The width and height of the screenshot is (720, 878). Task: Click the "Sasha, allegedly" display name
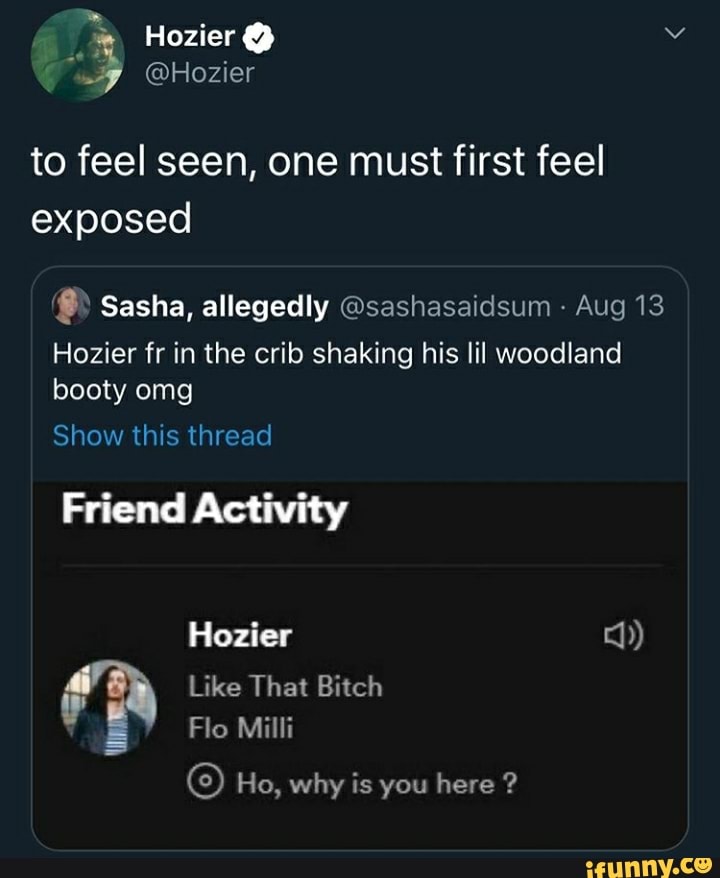pyautogui.click(x=214, y=306)
